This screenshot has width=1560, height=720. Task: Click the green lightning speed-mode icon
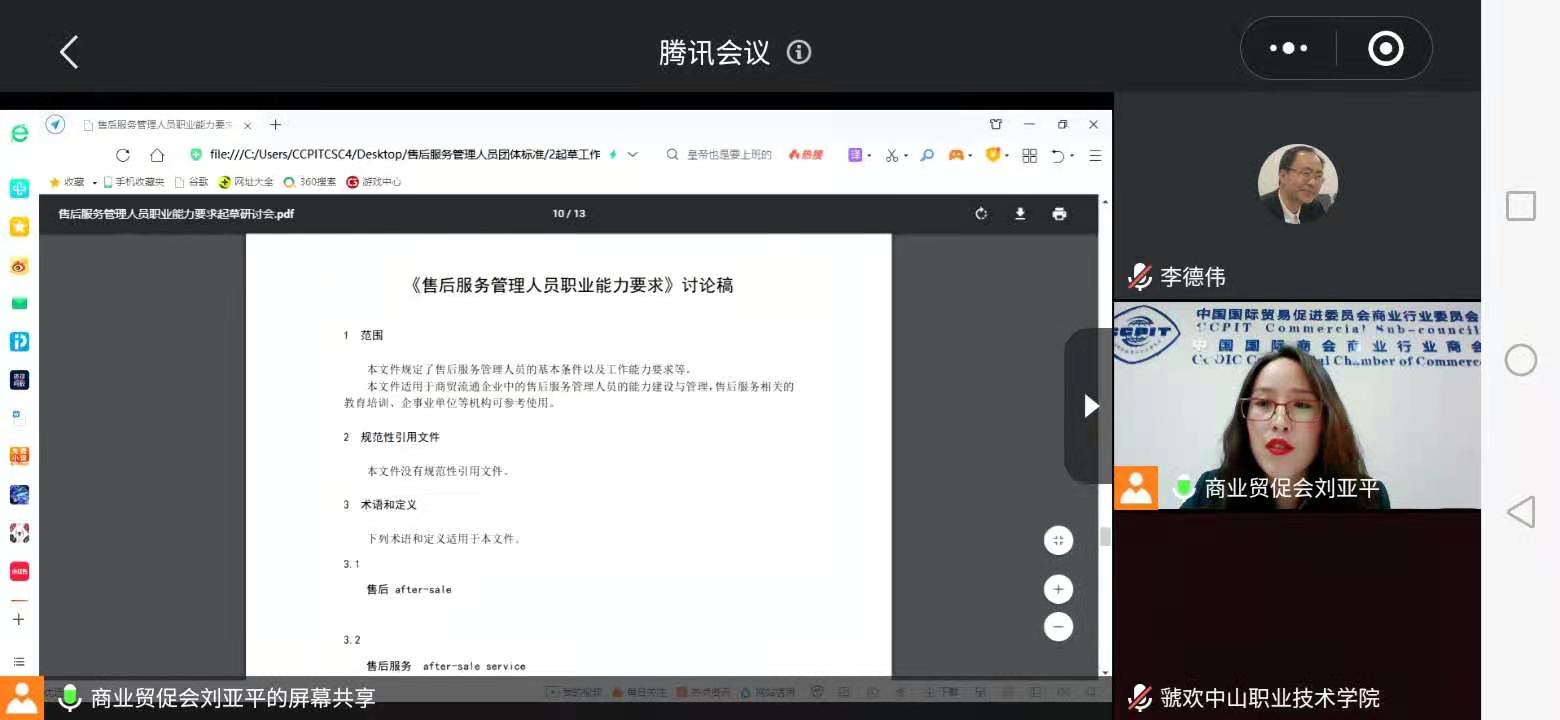coord(613,155)
